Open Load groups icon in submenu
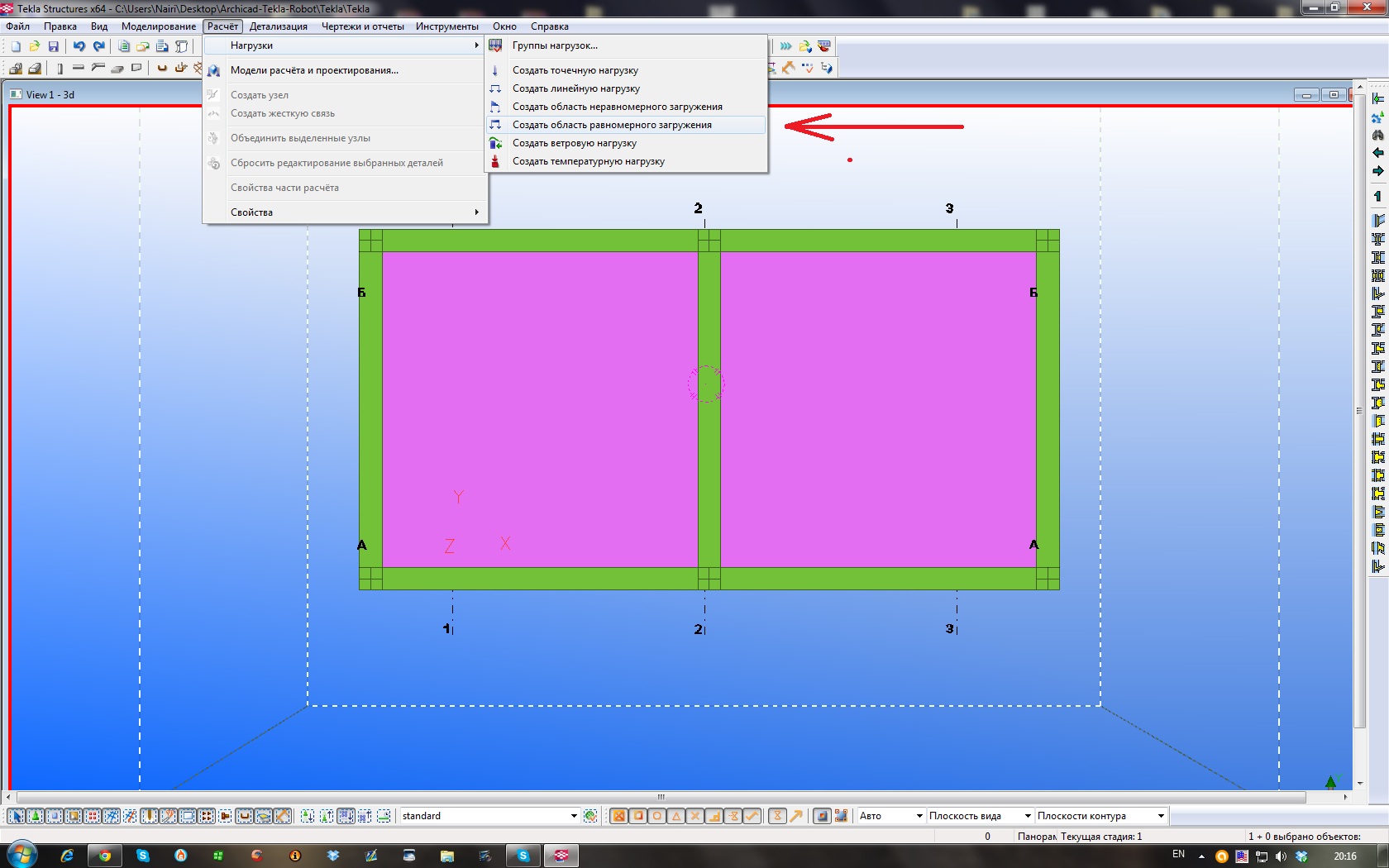1389x868 pixels. (495, 45)
